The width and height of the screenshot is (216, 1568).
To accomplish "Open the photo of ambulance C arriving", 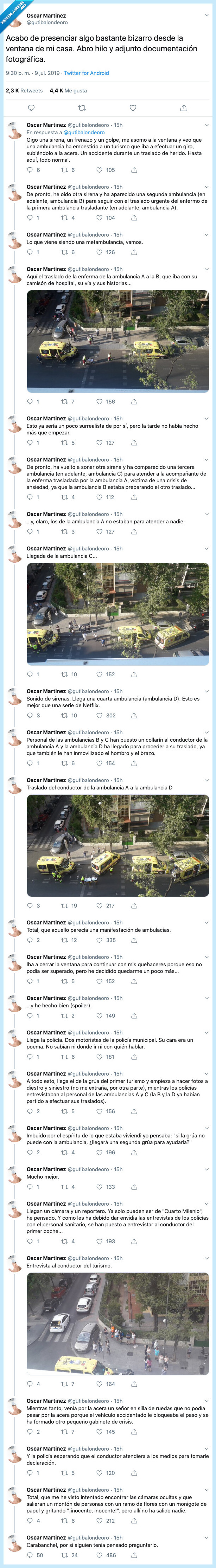I will (118, 614).
